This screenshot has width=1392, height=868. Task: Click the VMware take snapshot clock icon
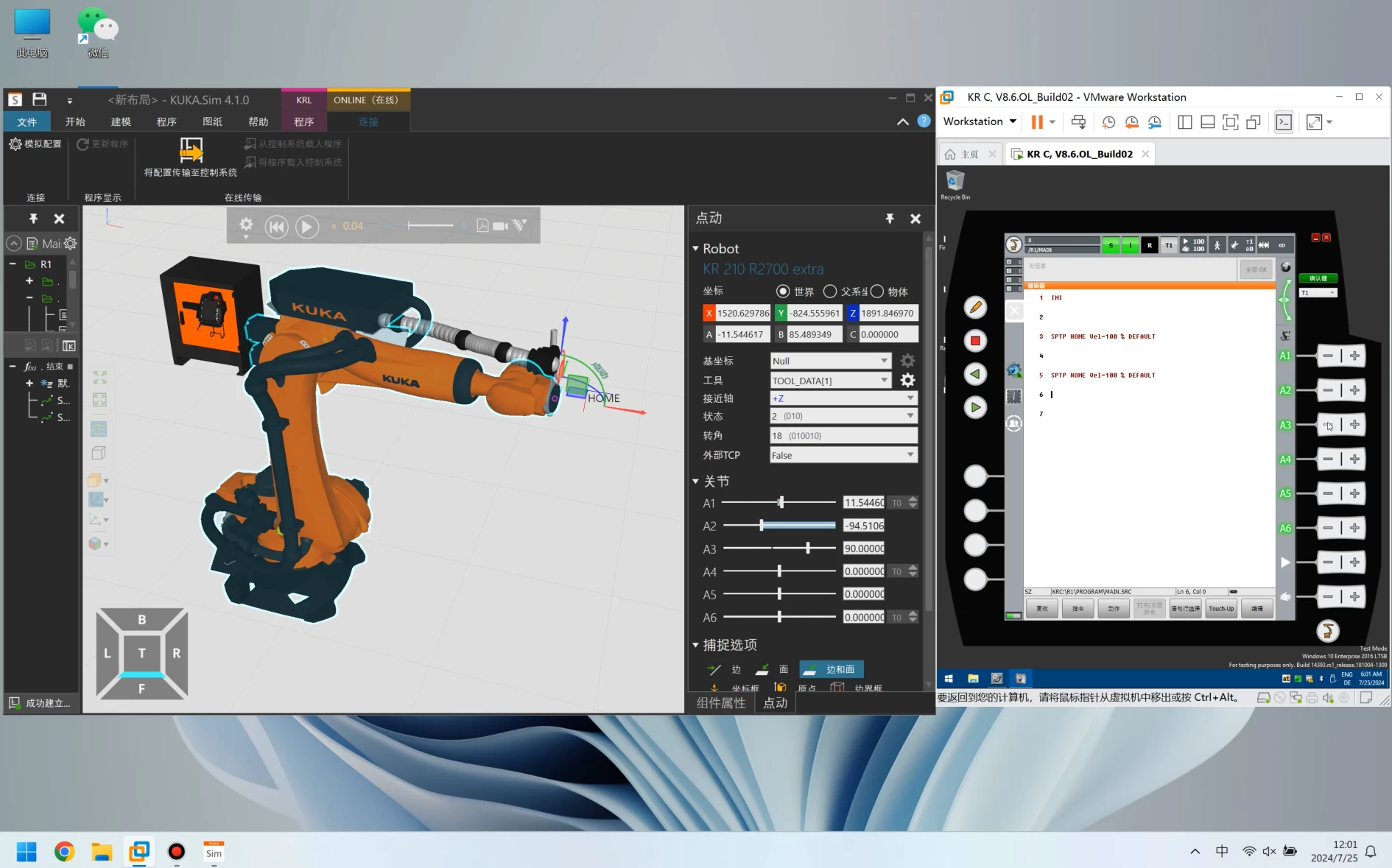point(1108,122)
